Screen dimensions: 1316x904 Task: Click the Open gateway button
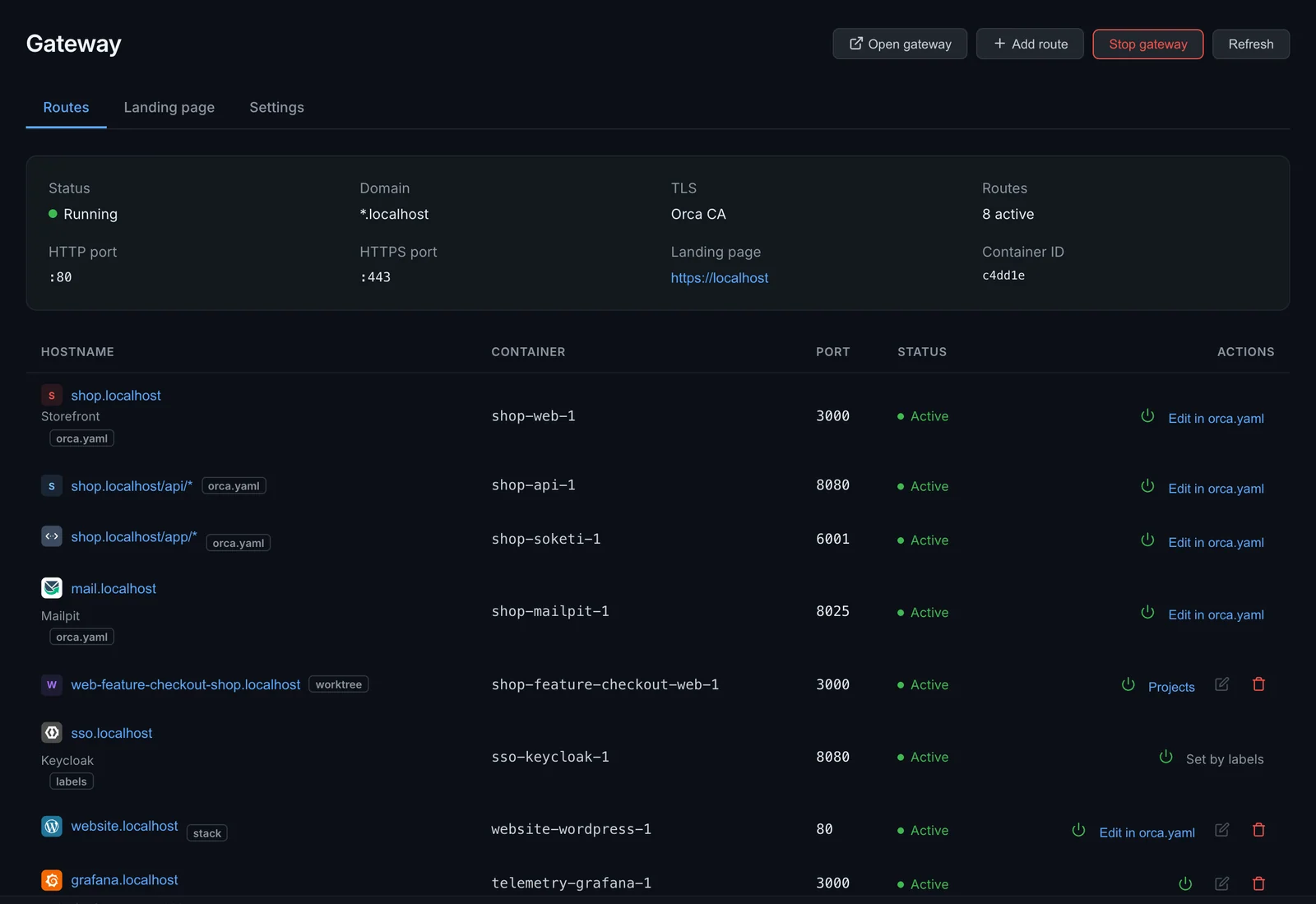tap(900, 44)
